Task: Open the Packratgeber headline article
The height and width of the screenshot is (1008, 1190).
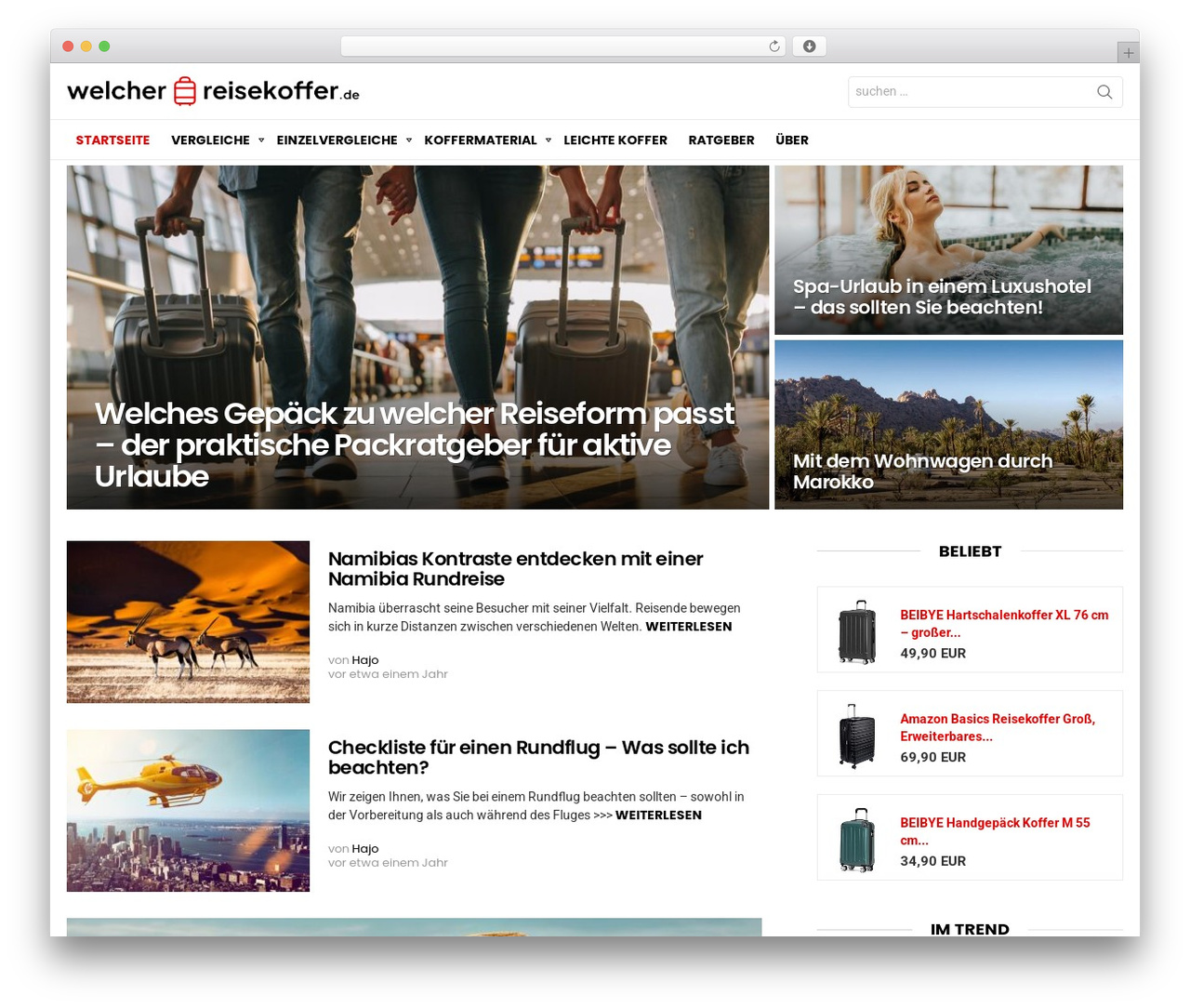Action: [416, 444]
